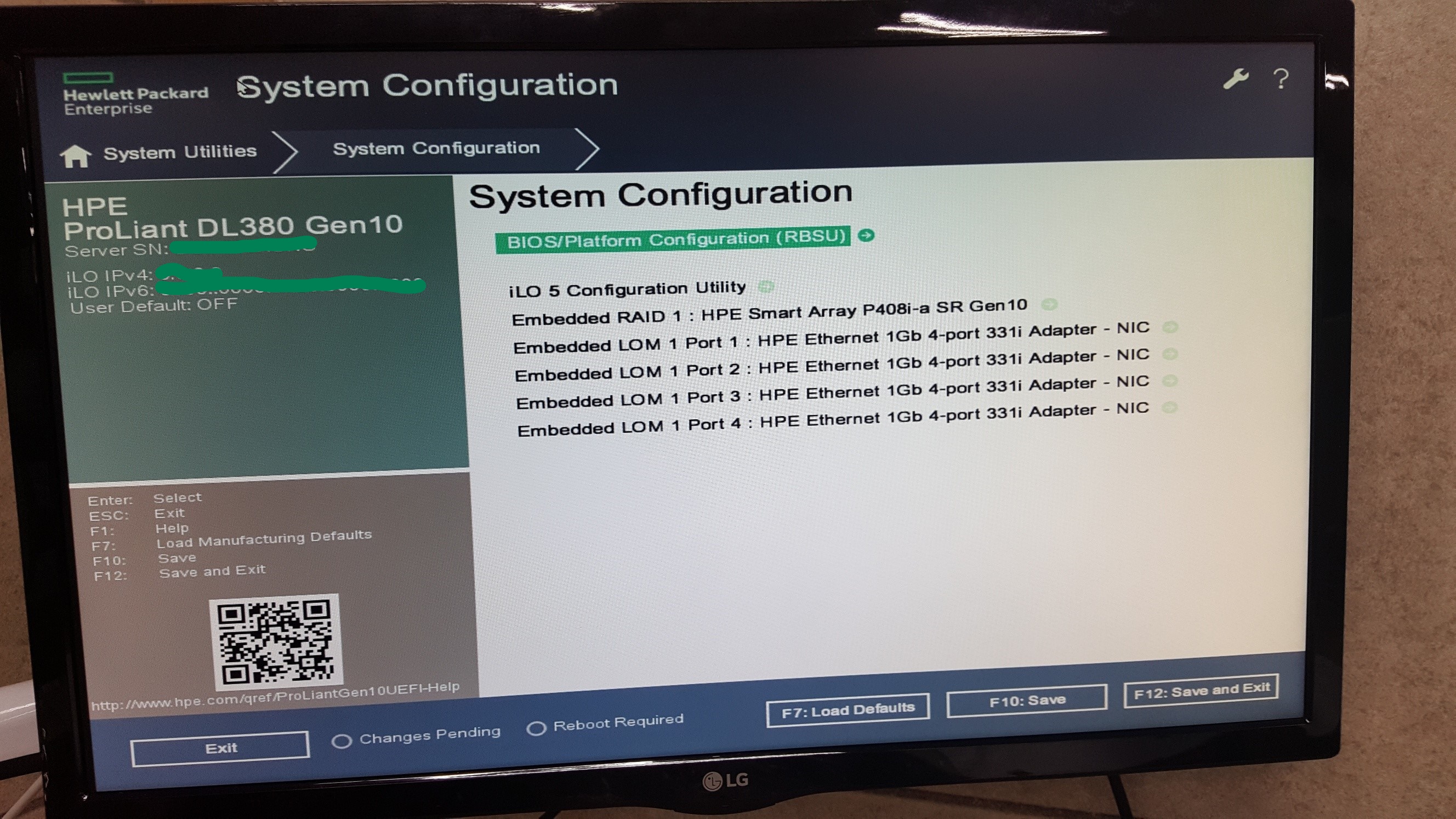Screen dimensions: 1456x819
Task: Click arrow icon beside LOM 1 Port 1
Action: click(x=1170, y=327)
